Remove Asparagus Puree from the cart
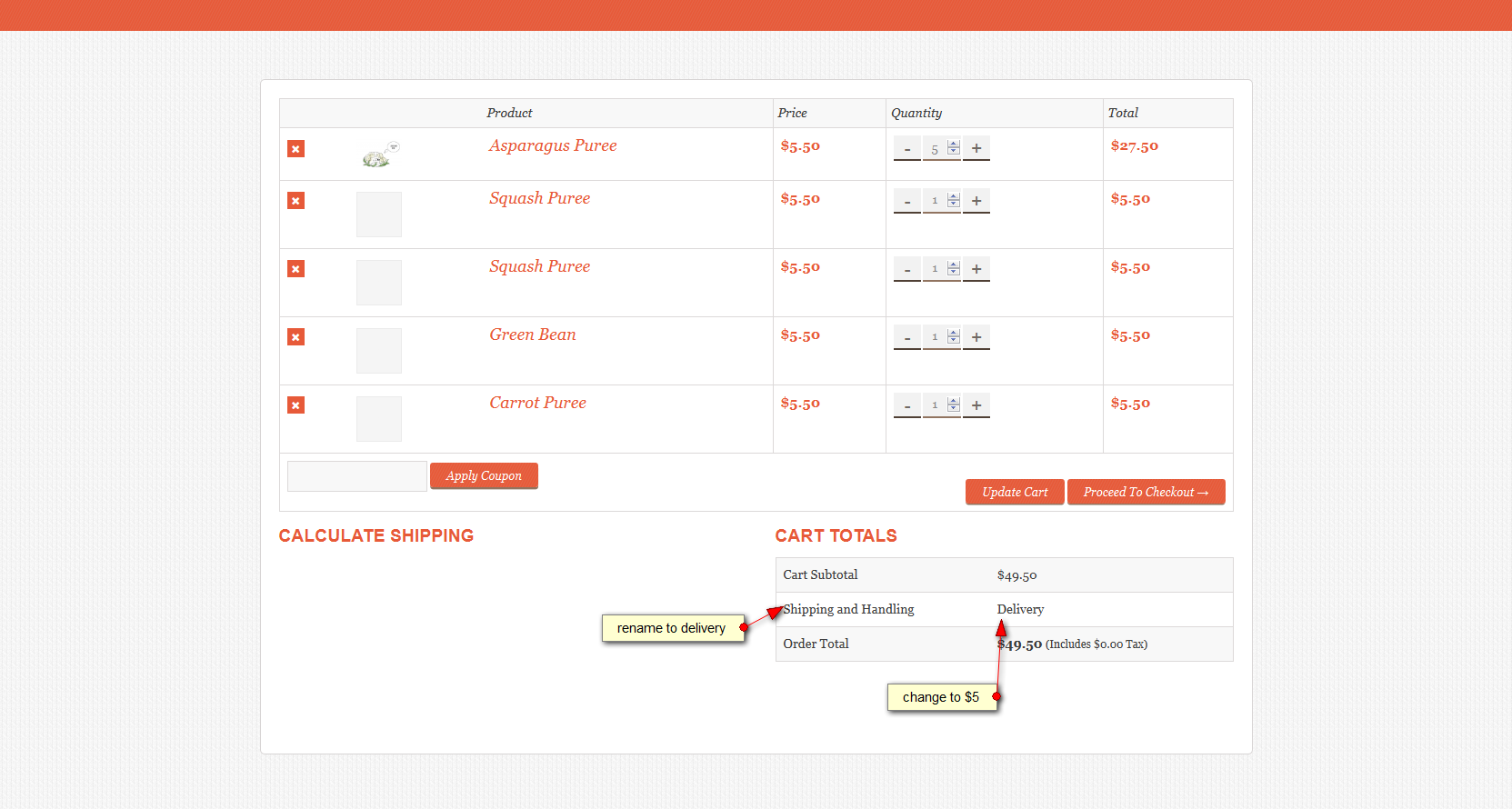The image size is (1512, 809). [x=295, y=149]
